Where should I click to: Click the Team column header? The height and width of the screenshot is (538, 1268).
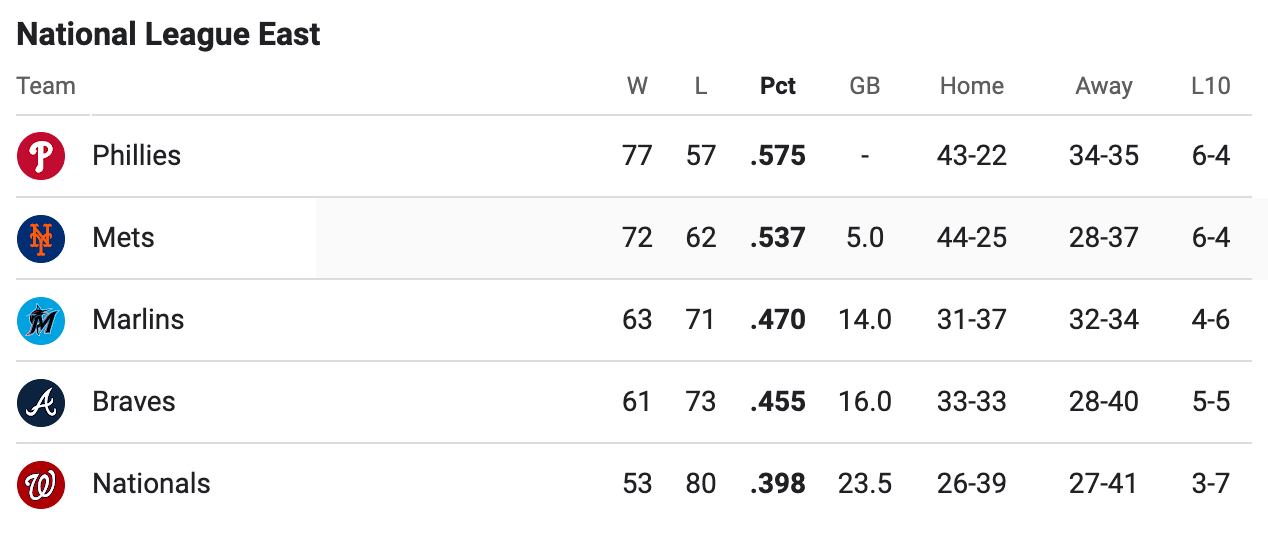(x=46, y=86)
